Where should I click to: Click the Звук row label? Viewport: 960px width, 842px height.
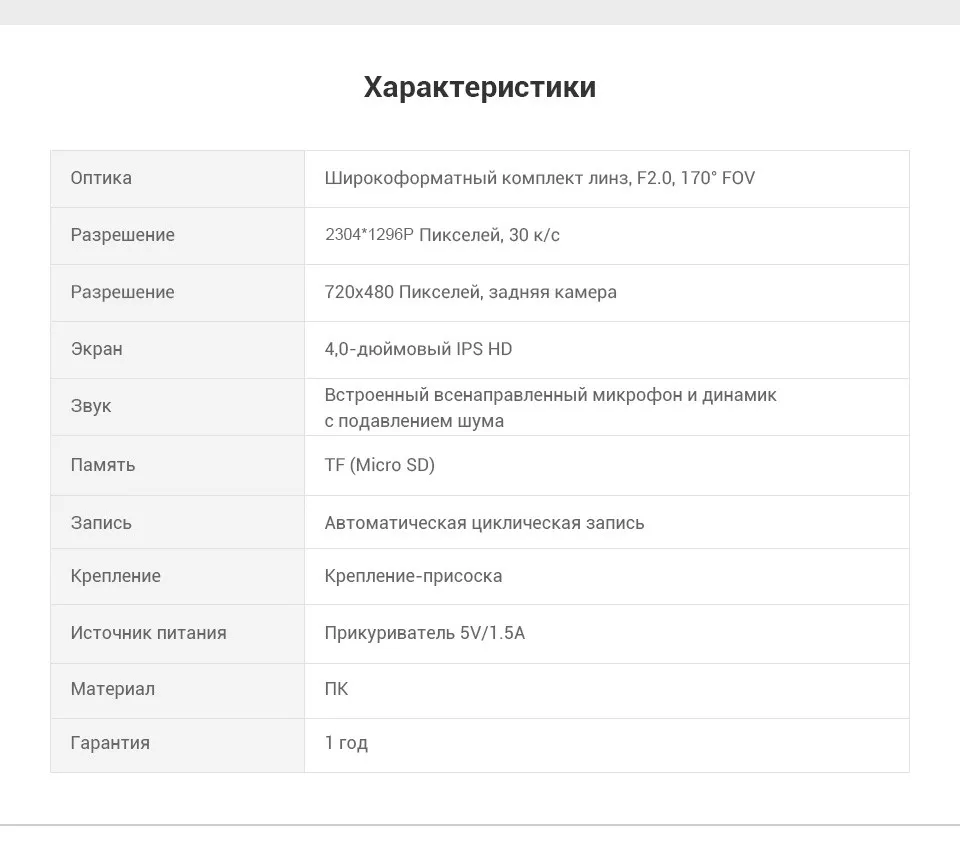coord(91,406)
